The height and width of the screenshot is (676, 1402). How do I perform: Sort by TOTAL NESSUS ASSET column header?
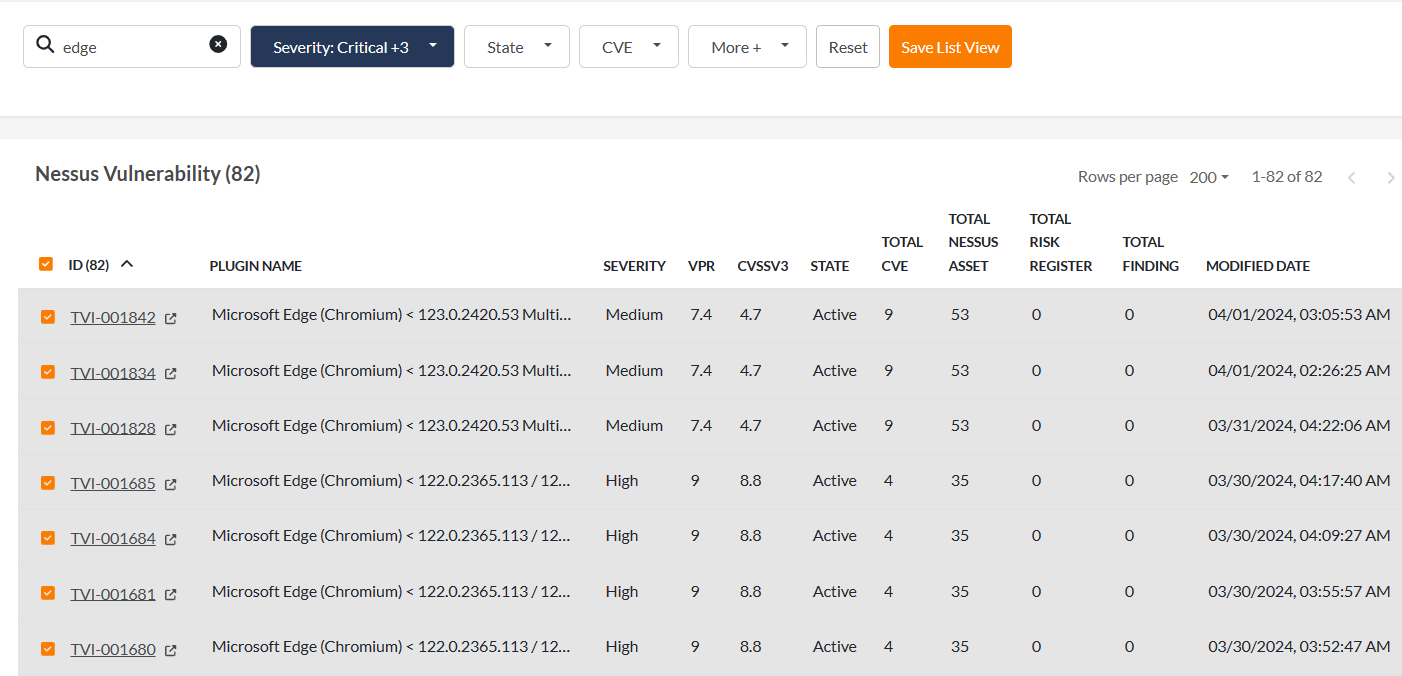[x=973, y=242]
